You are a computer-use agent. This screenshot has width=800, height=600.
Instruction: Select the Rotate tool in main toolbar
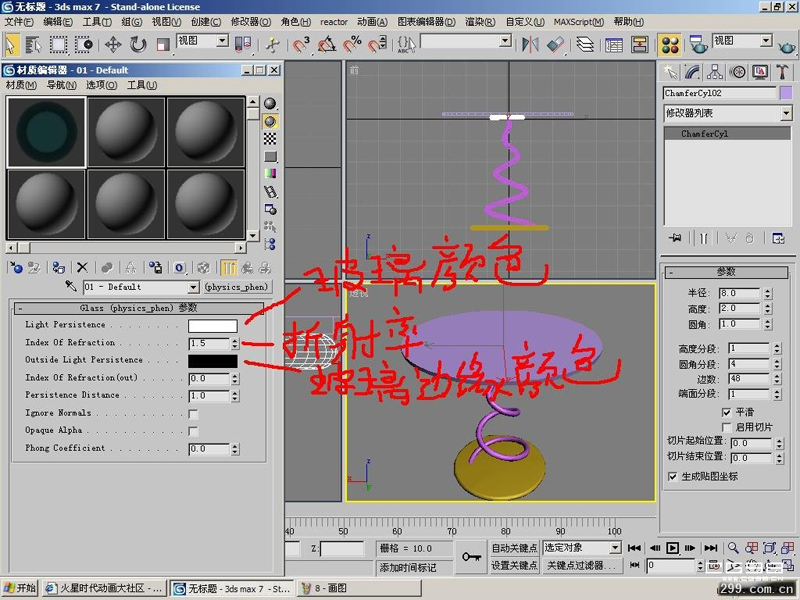click(x=138, y=45)
